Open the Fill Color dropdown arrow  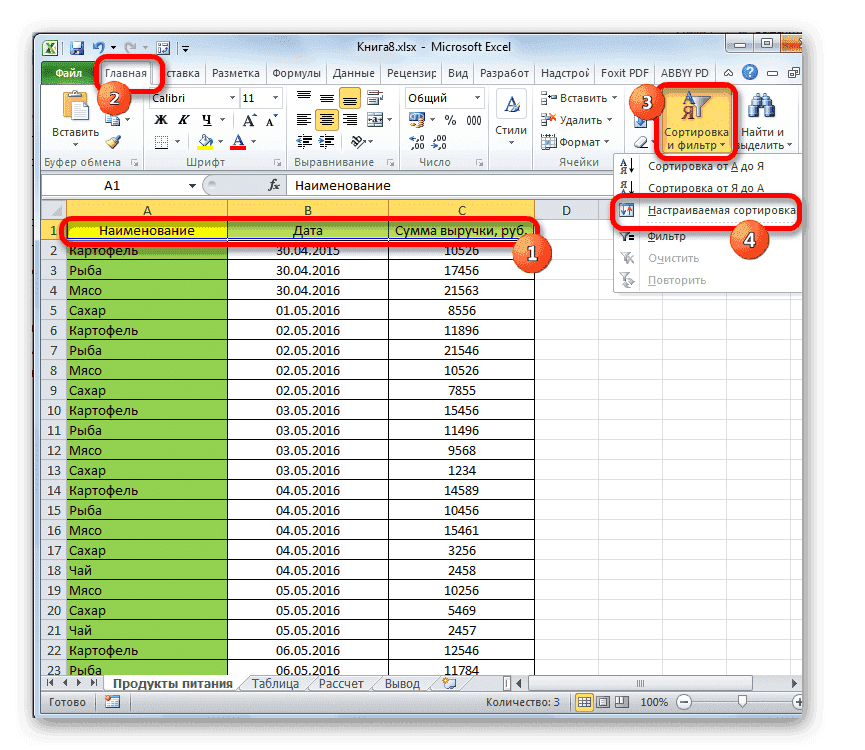[219, 140]
